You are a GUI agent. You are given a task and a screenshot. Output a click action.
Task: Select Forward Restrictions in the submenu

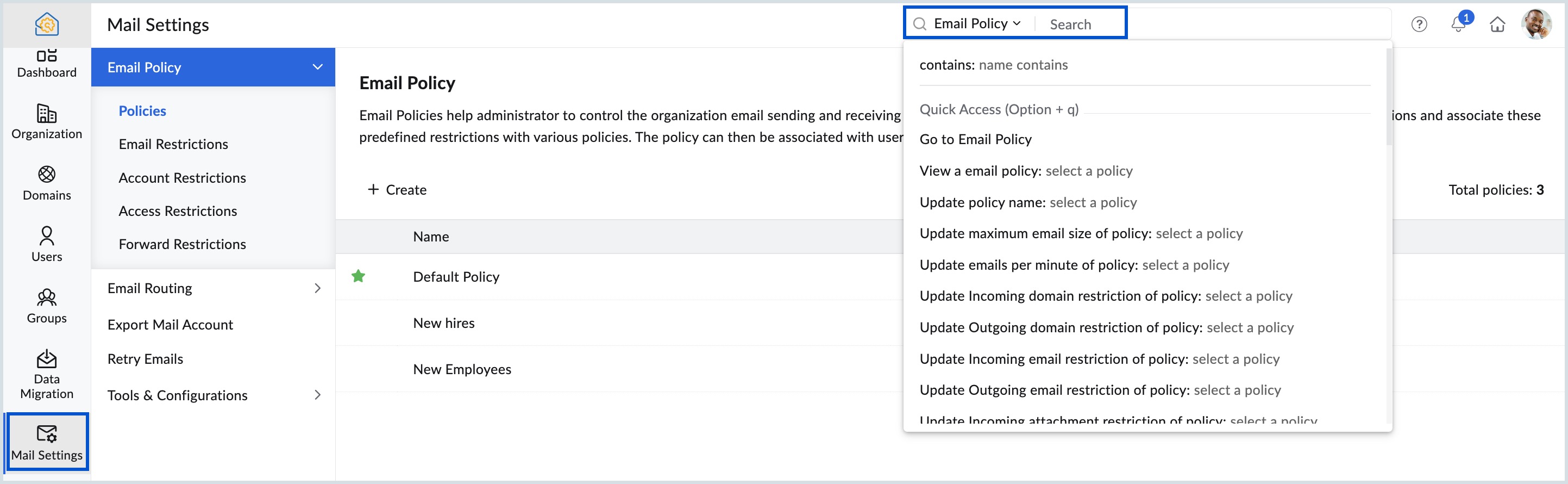tap(182, 244)
